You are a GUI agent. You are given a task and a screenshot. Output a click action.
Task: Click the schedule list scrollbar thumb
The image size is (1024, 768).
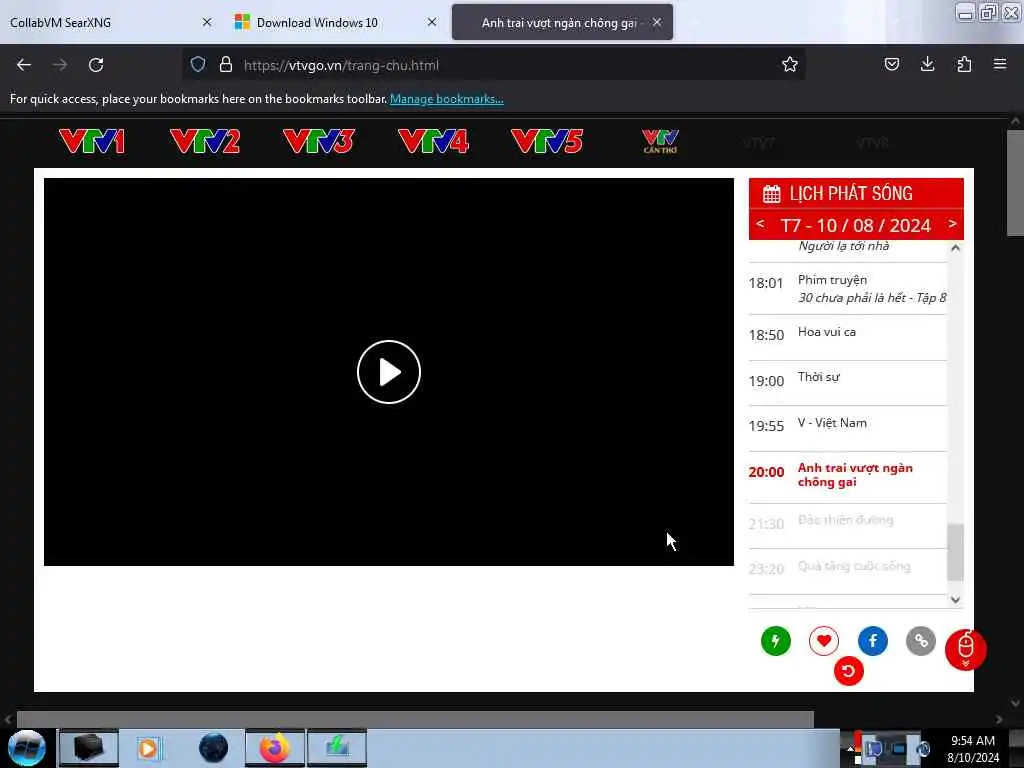click(x=955, y=552)
